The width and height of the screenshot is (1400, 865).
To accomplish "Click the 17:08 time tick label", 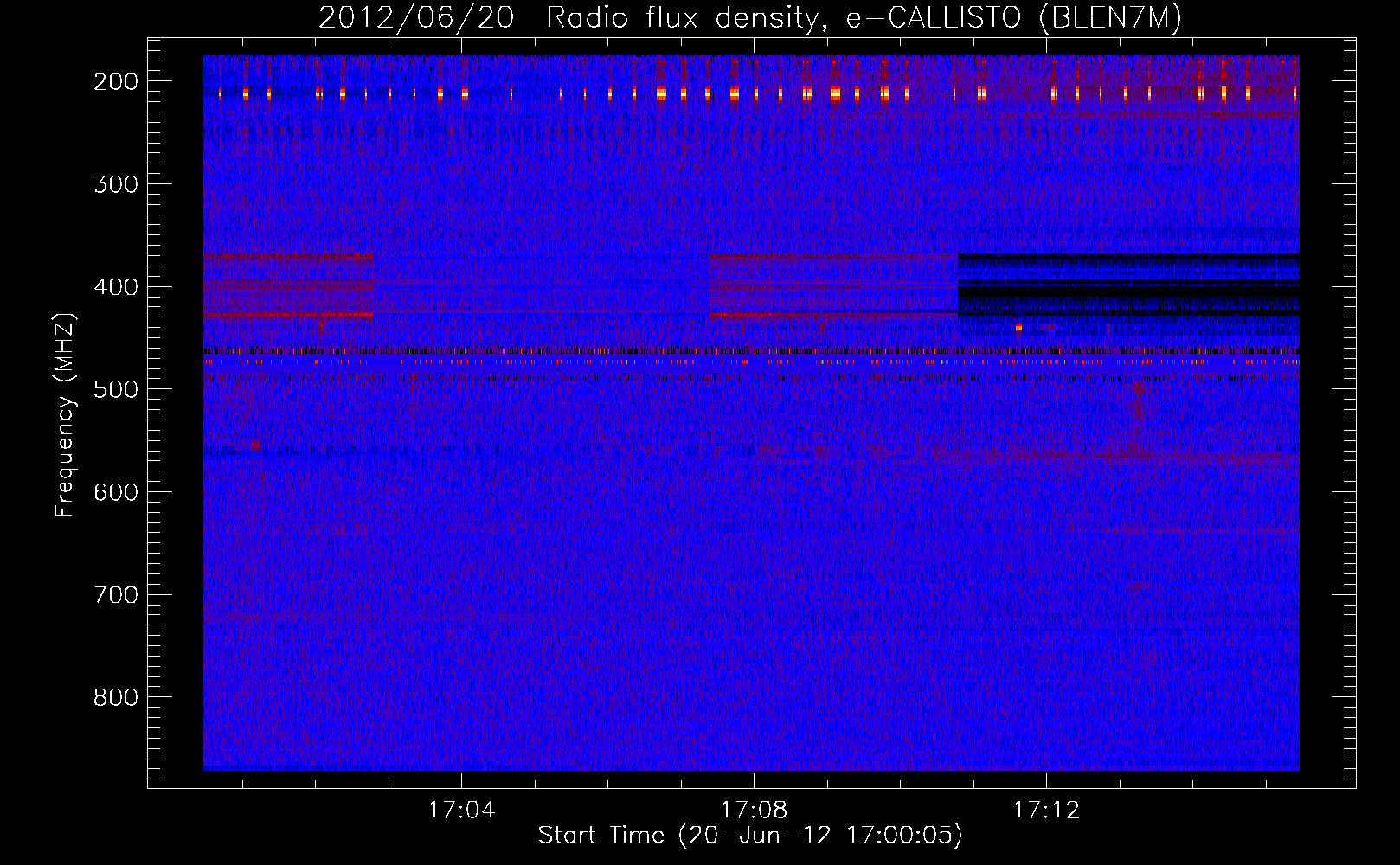I will [755, 811].
